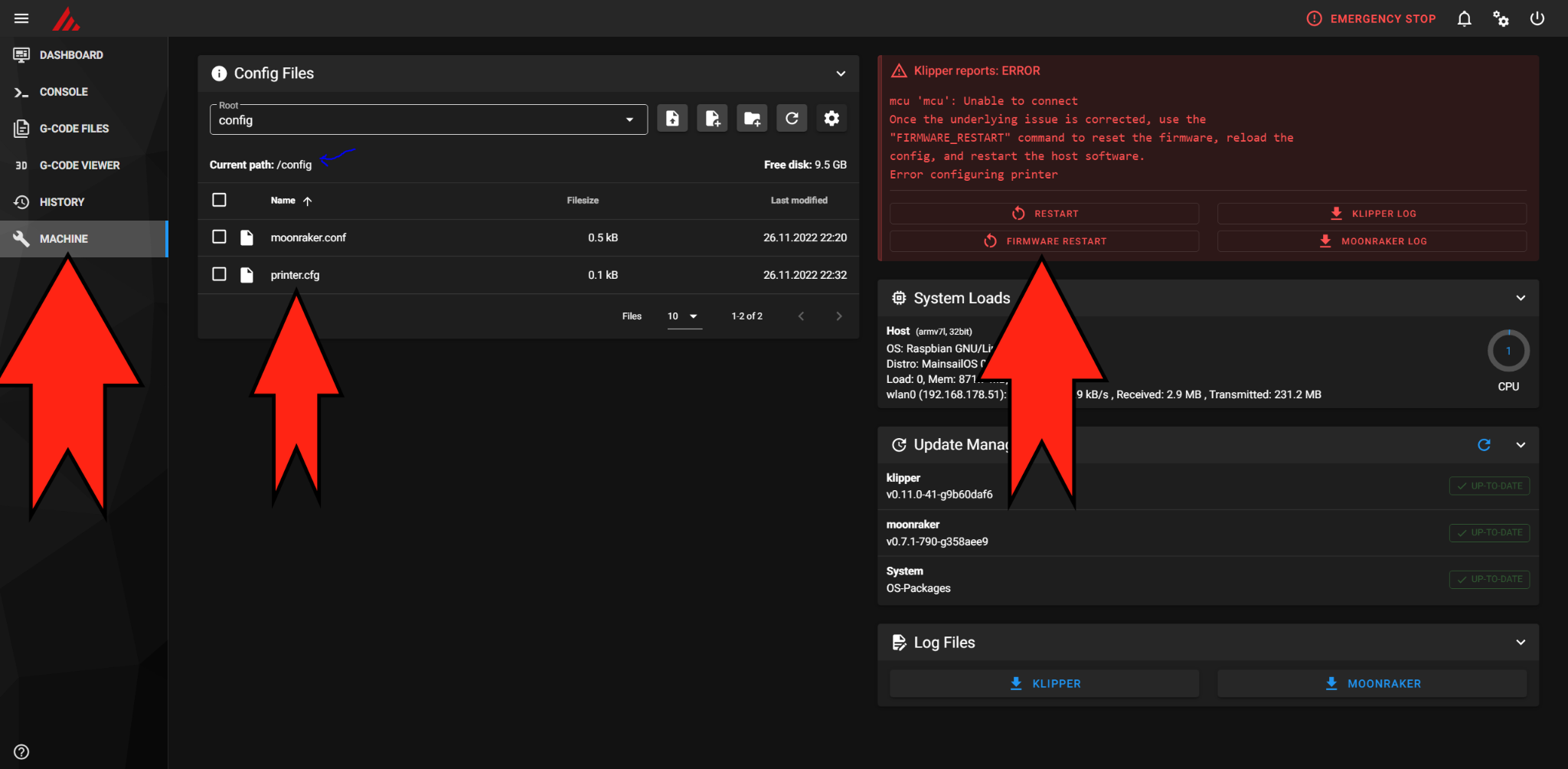Click moonraker UP-TO-DATE status button

point(1489,533)
